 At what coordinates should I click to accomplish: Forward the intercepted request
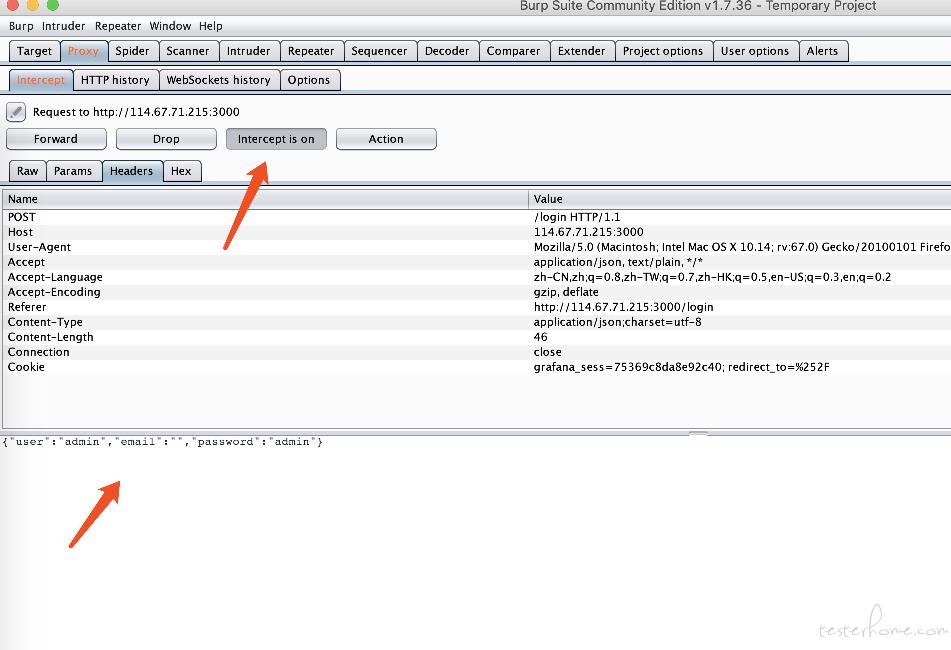coord(56,139)
